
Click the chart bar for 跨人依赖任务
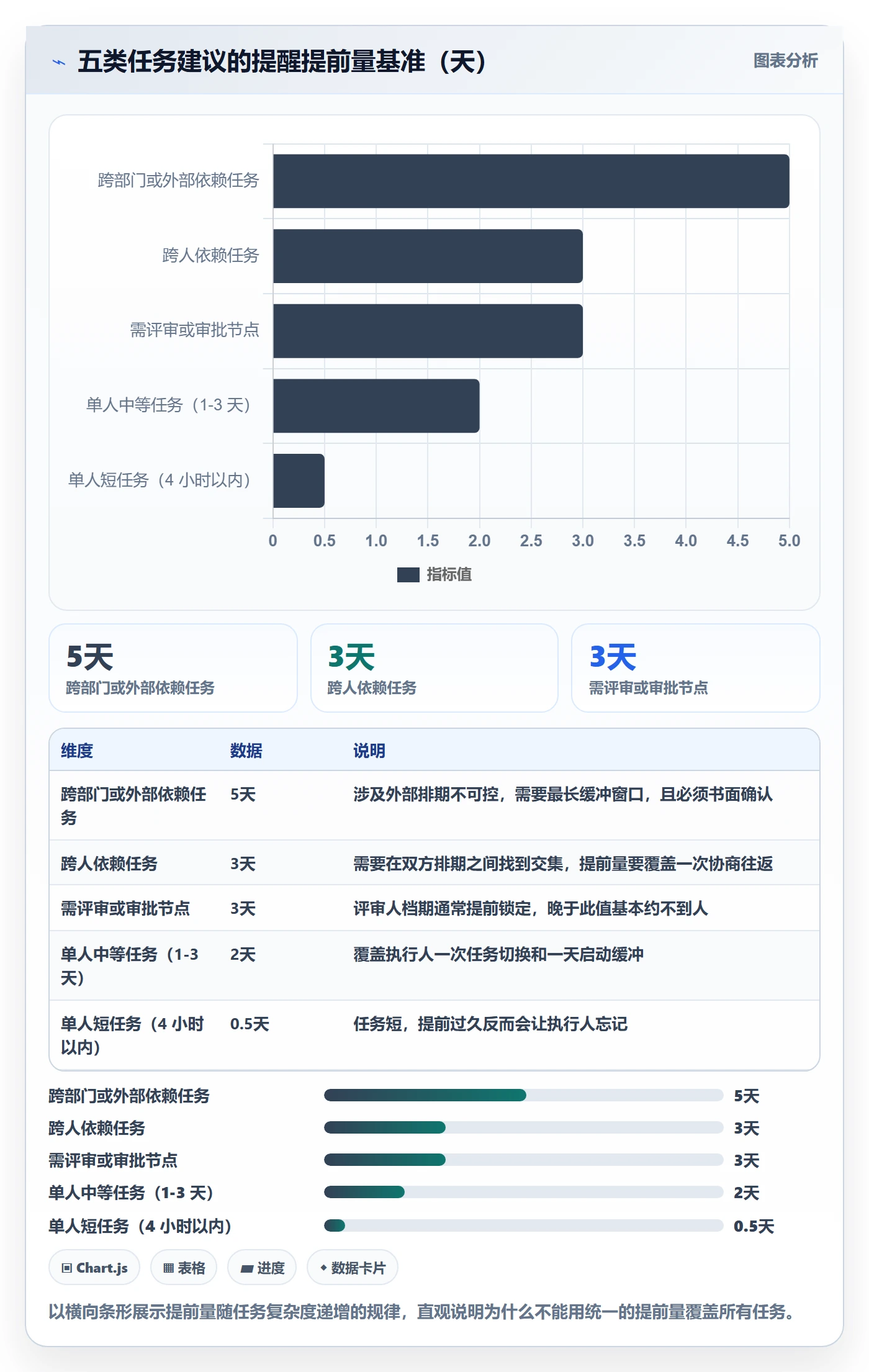[x=428, y=256]
